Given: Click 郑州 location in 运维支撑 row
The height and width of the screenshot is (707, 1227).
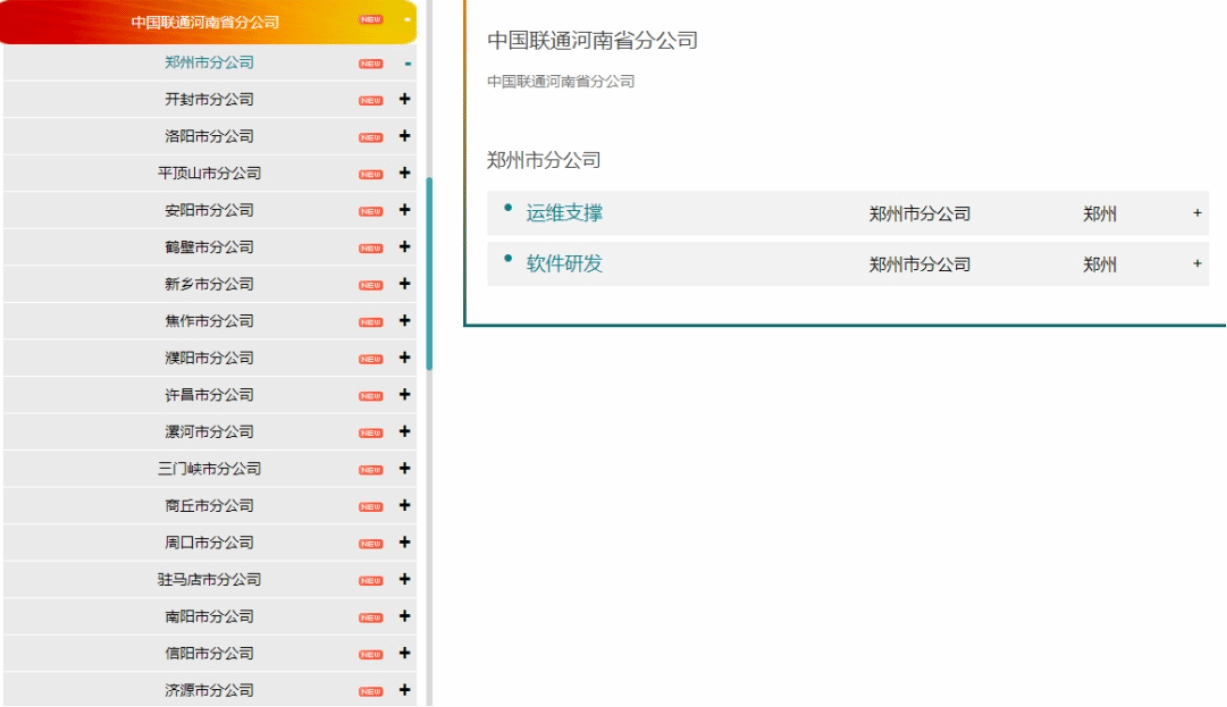Looking at the screenshot, I should pos(1100,214).
